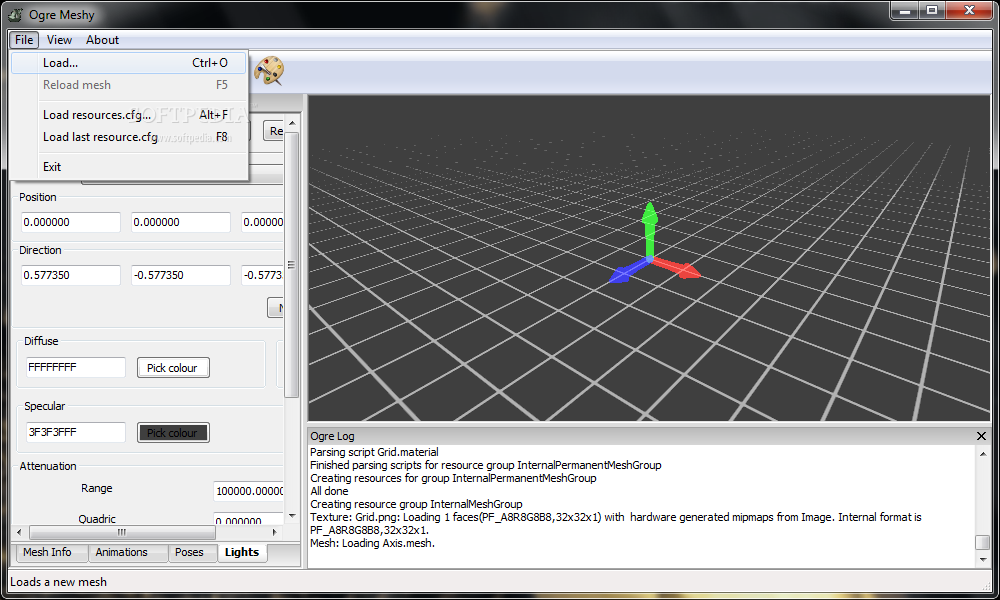
Task: Click the Ogre Log panel title
Action: (x=332, y=436)
